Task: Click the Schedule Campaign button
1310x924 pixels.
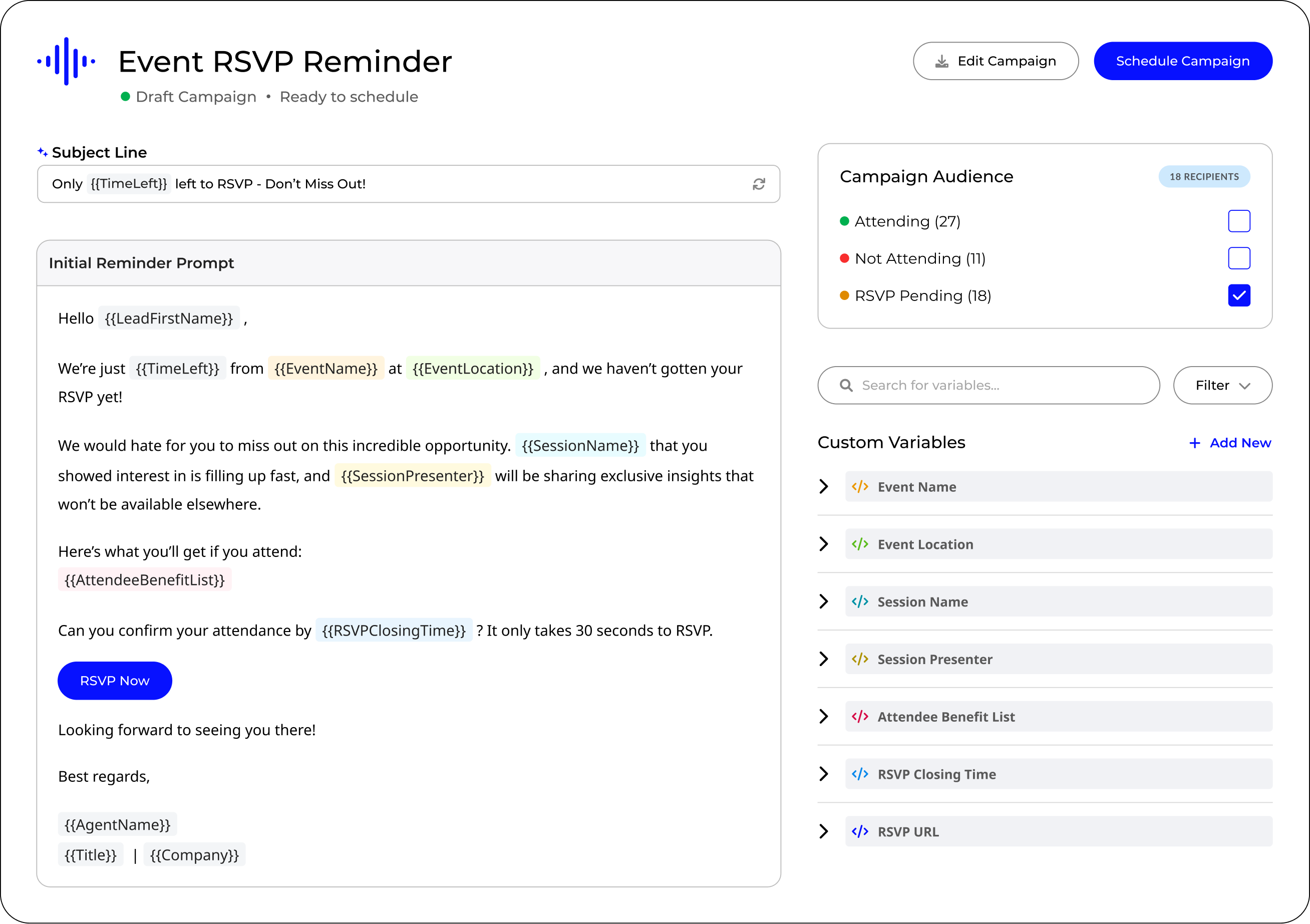Action: (x=1183, y=61)
